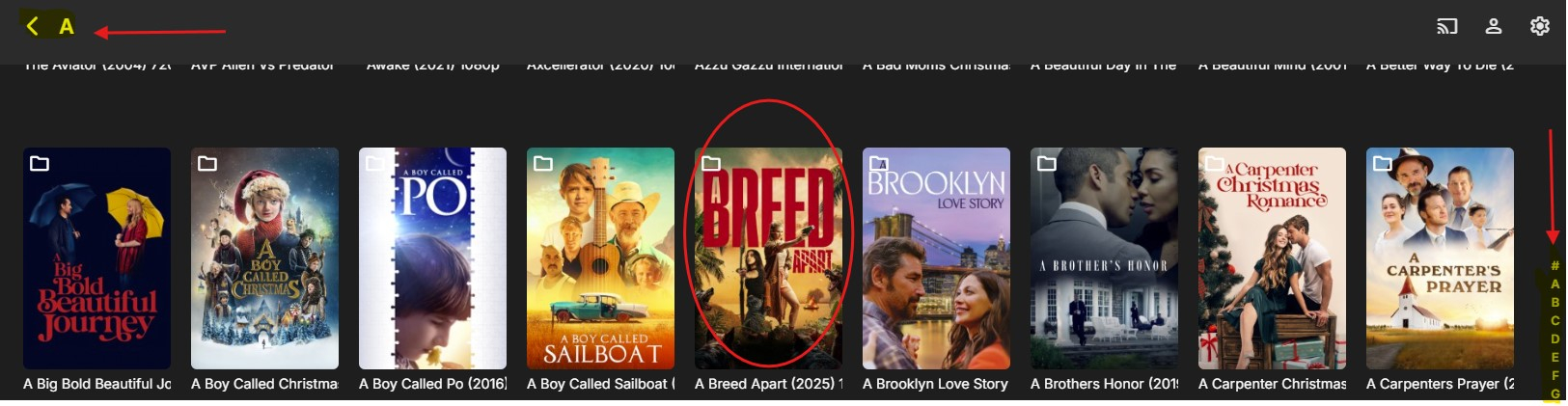
Task: Jump to letter F in alphabet picker
Action: [1554, 375]
